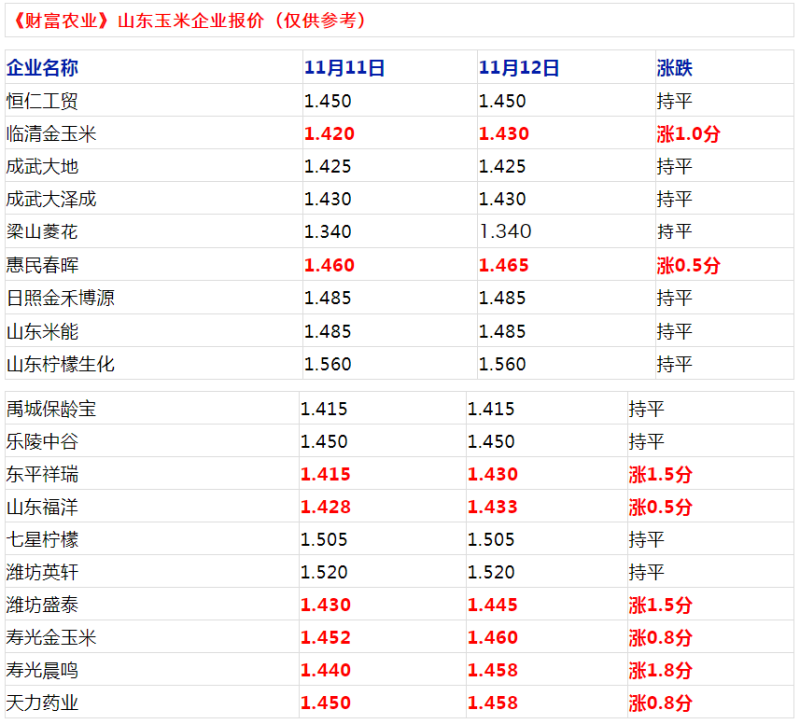
Task: Select the 涨跌 column header
Action: (x=674, y=68)
